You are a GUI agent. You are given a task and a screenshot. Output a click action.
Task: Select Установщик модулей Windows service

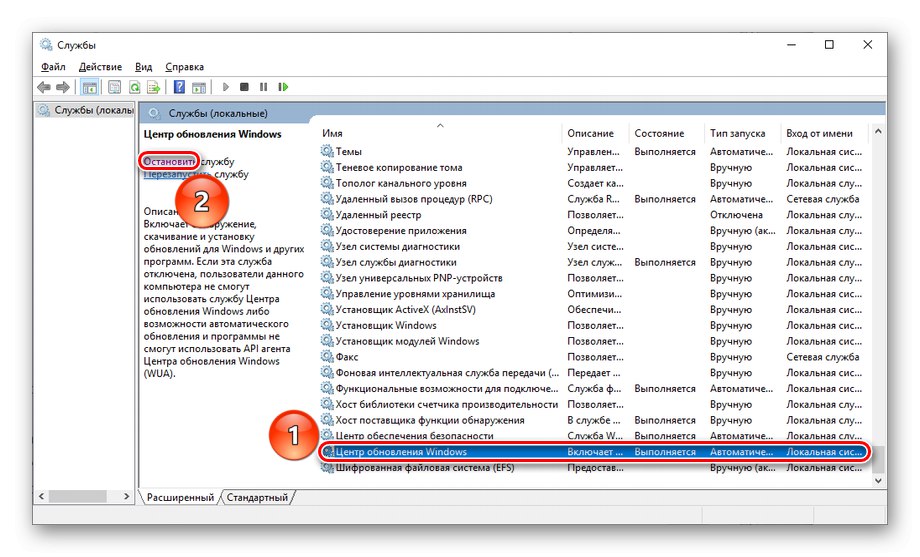tap(594, 341)
